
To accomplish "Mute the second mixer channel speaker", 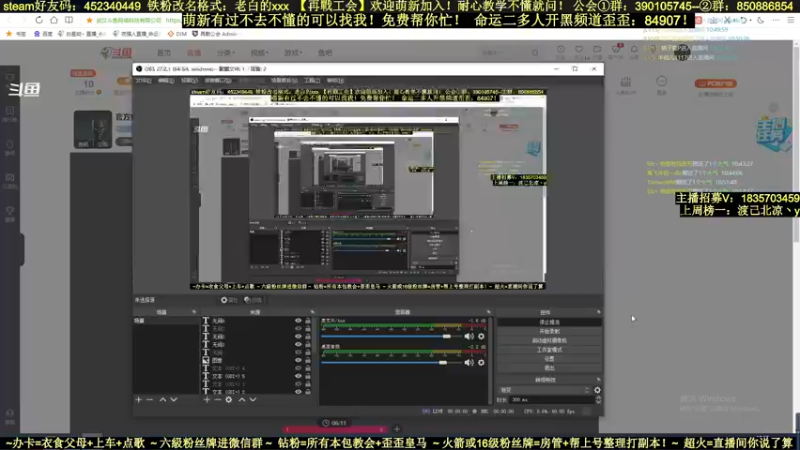I will coord(469,363).
